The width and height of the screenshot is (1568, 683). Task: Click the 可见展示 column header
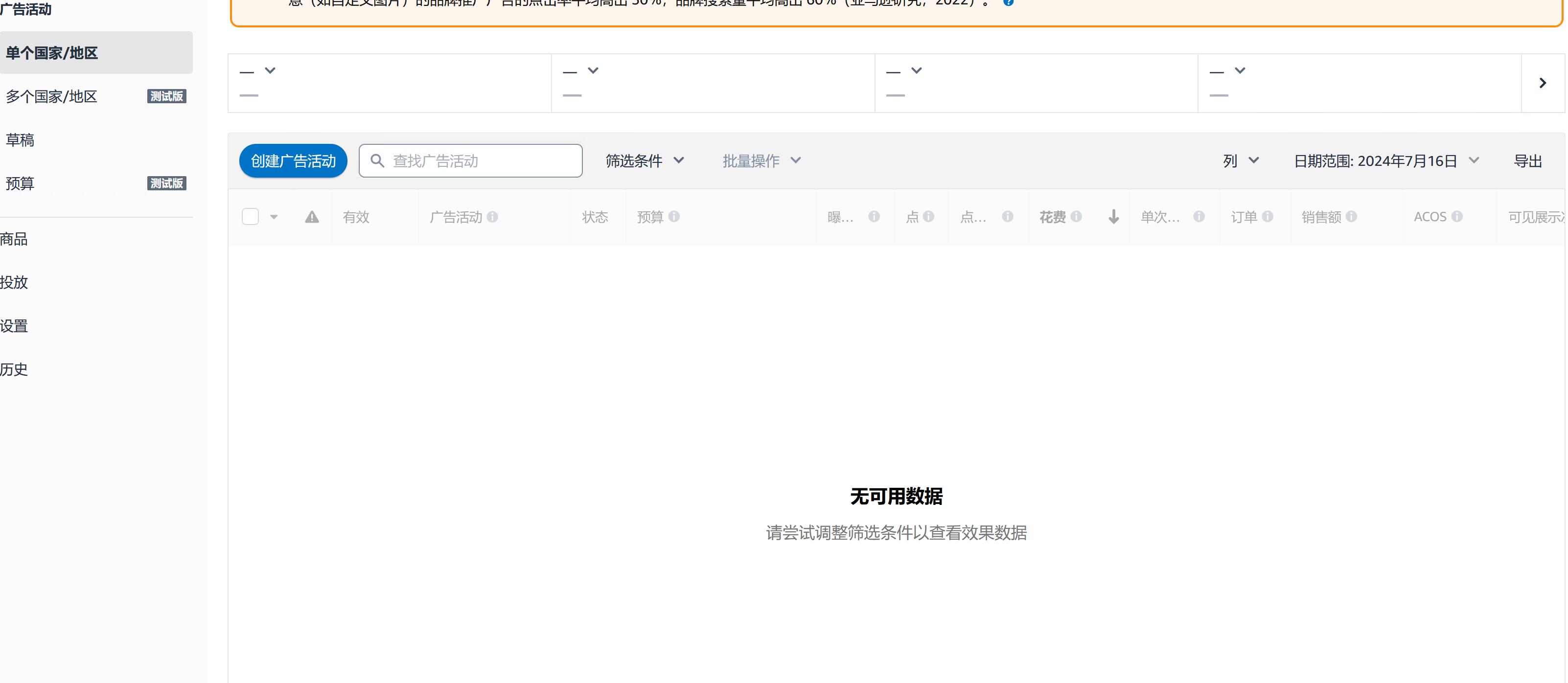1536,217
